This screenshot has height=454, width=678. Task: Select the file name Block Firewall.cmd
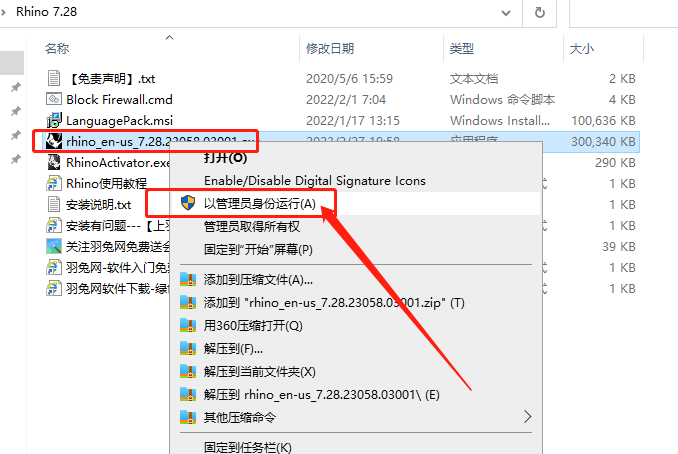click(x=119, y=99)
